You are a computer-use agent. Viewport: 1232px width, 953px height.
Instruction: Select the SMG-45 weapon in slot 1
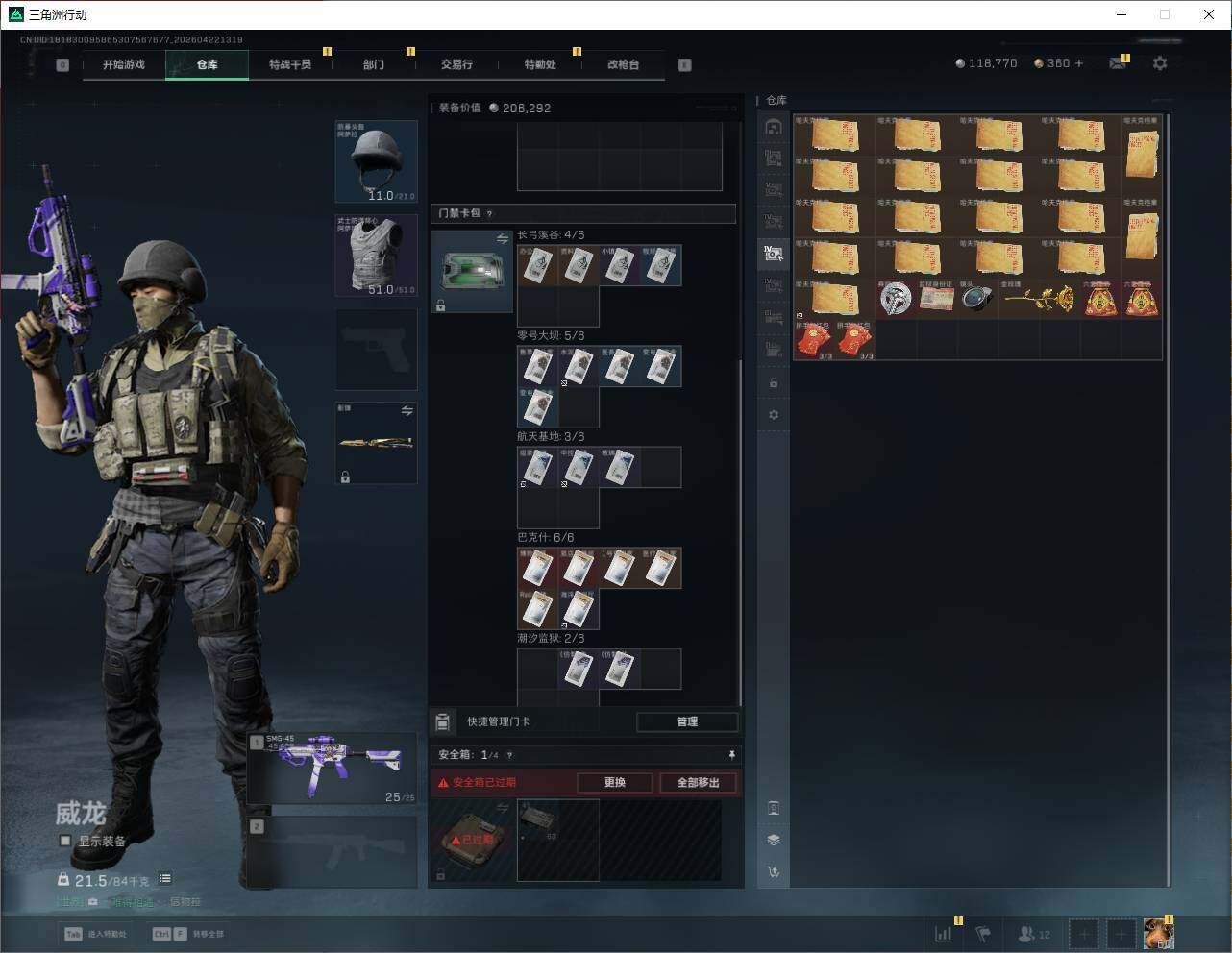coord(333,769)
